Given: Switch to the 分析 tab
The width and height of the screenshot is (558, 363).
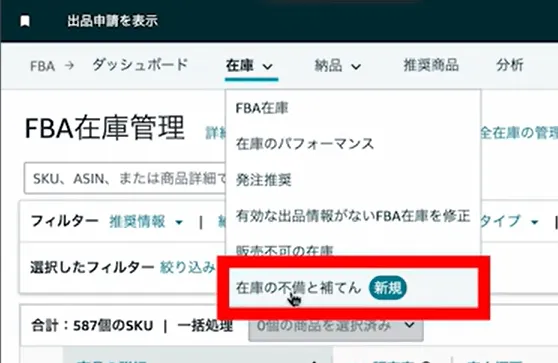Looking at the screenshot, I should click(x=510, y=65).
